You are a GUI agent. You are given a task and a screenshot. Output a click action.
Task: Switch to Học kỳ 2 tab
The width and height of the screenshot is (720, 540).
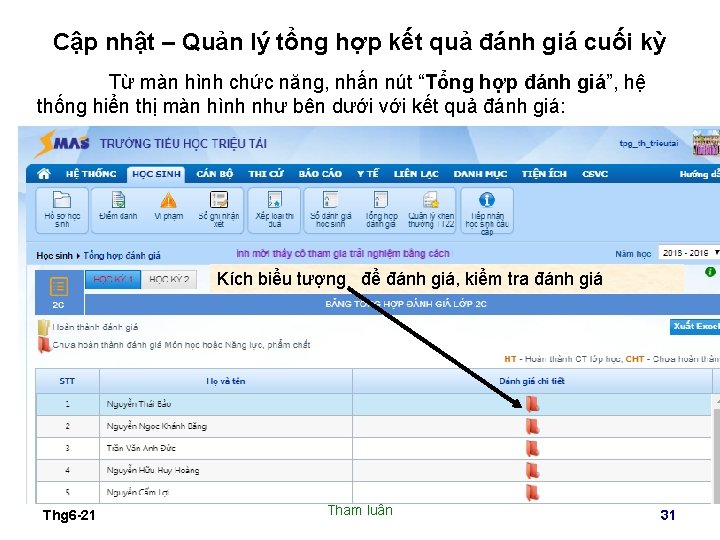(x=169, y=279)
